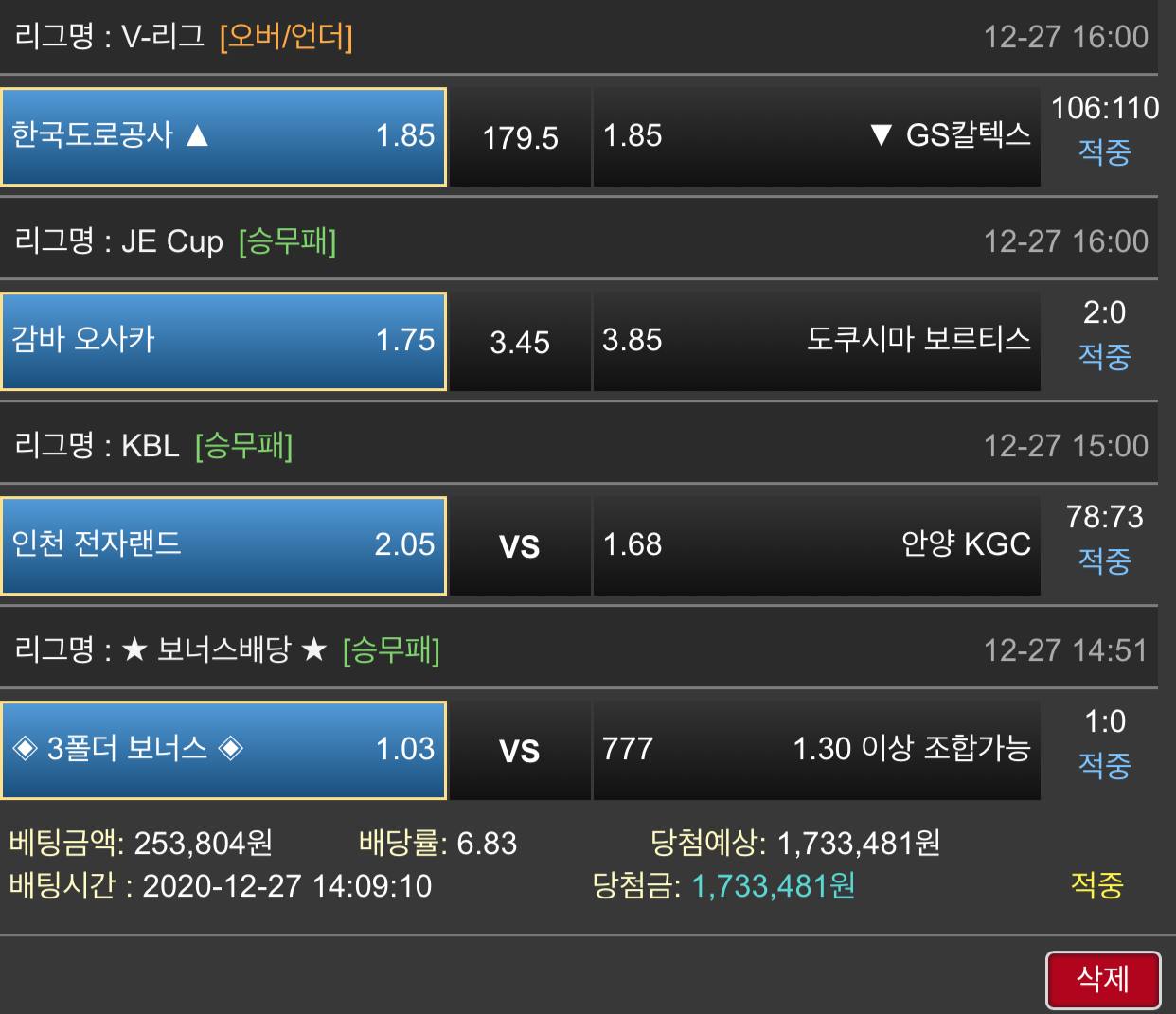Click the 179.5 handicap line cell
1176x1014 pixels.
click(x=520, y=136)
